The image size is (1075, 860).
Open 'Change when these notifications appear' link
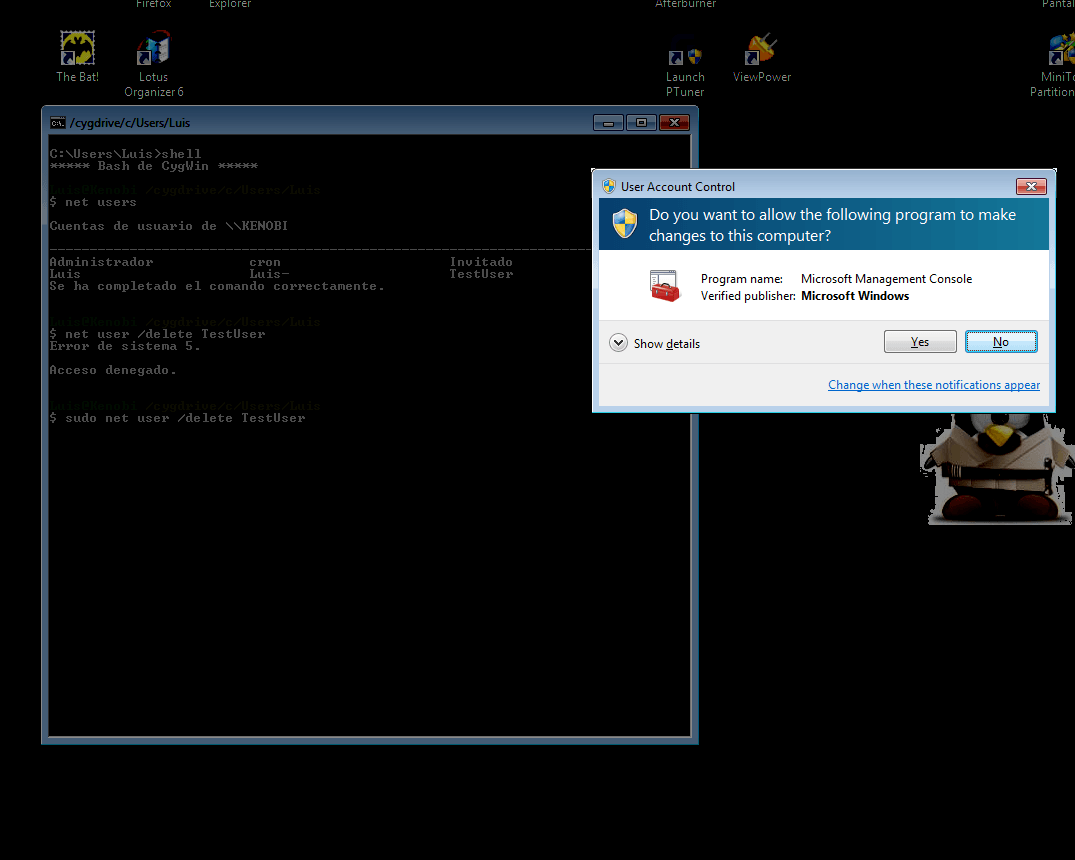(x=933, y=385)
